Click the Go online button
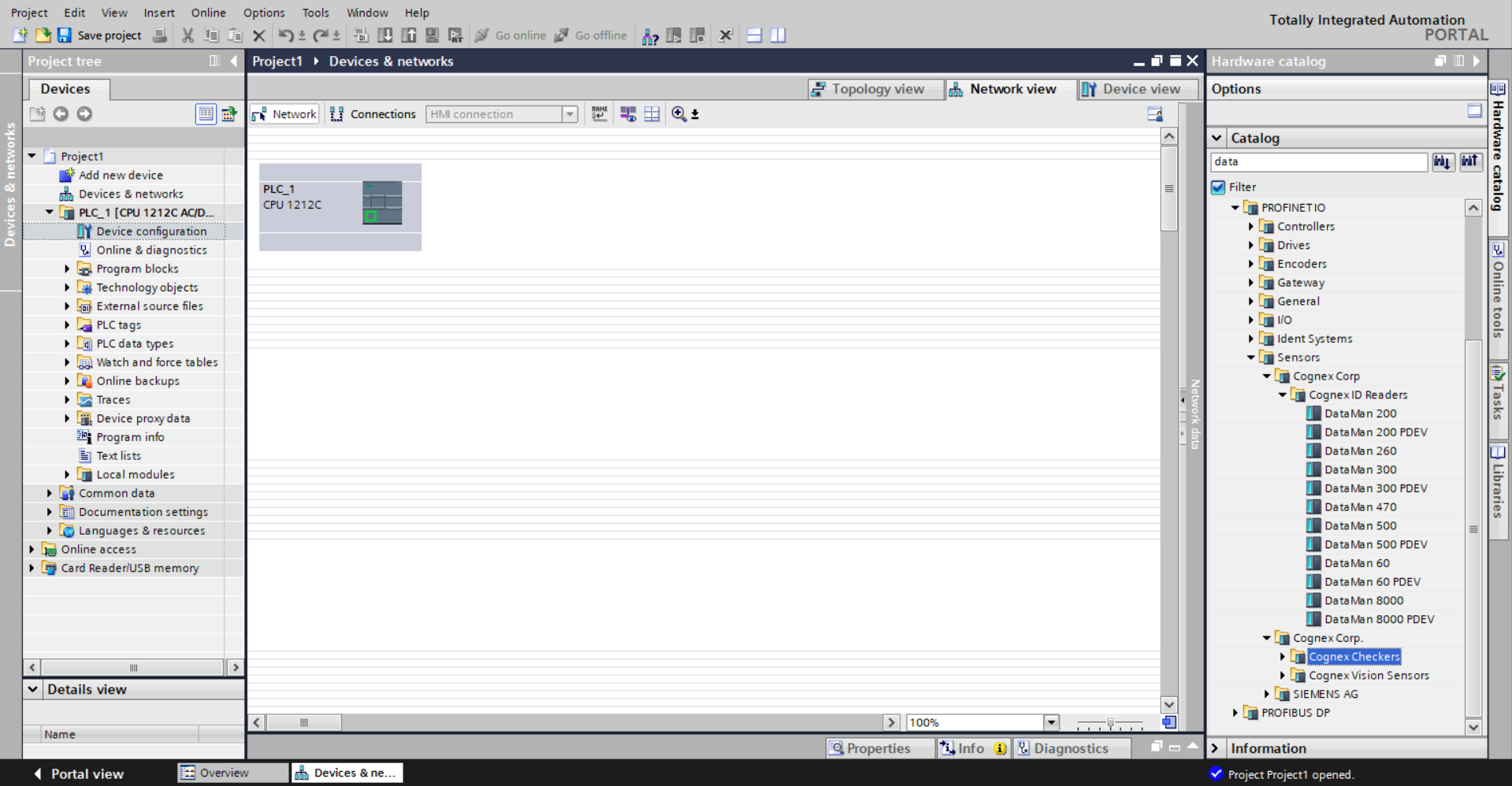 [x=511, y=35]
